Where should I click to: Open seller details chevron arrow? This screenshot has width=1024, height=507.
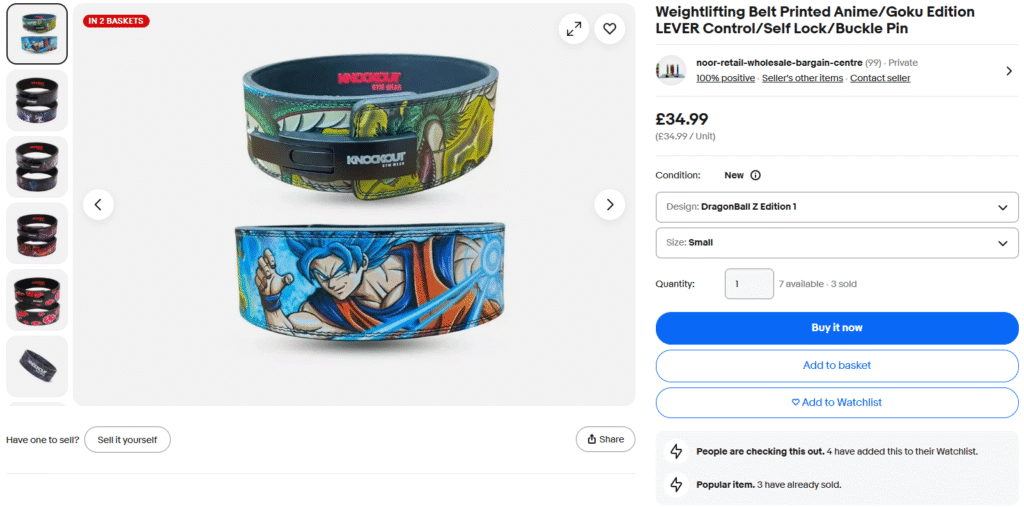(x=1008, y=70)
